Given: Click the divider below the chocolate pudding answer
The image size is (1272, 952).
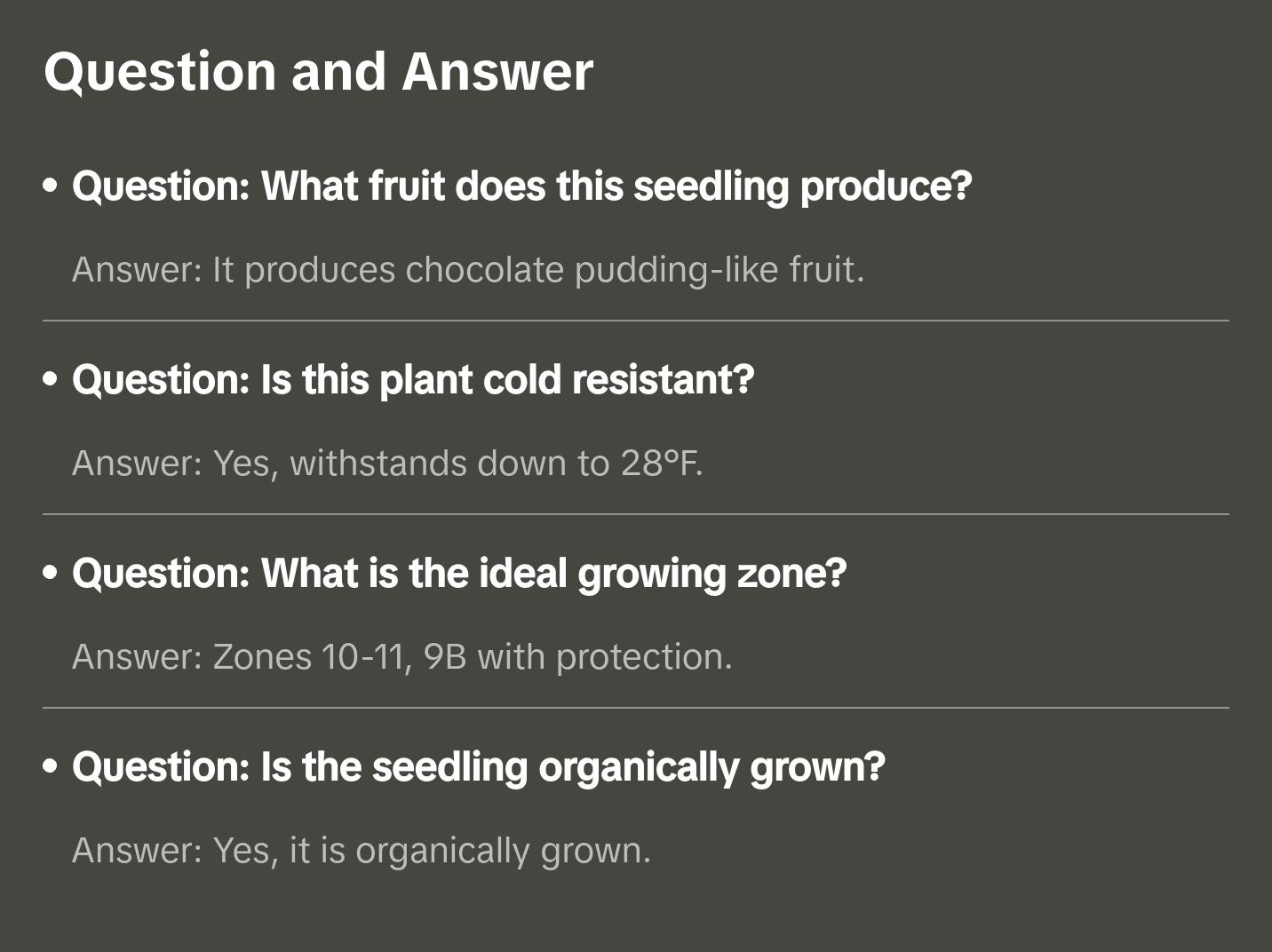Looking at the screenshot, I should coord(636,321).
